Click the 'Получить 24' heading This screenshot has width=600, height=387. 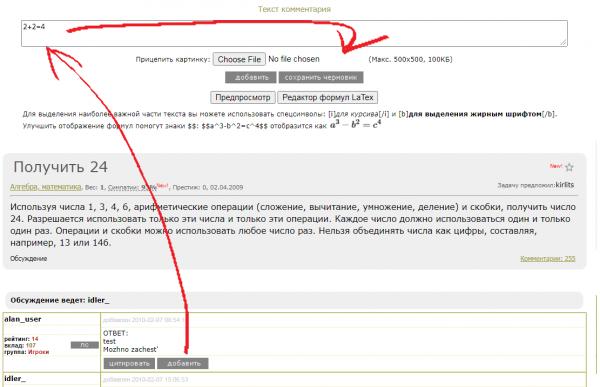click(x=60, y=167)
